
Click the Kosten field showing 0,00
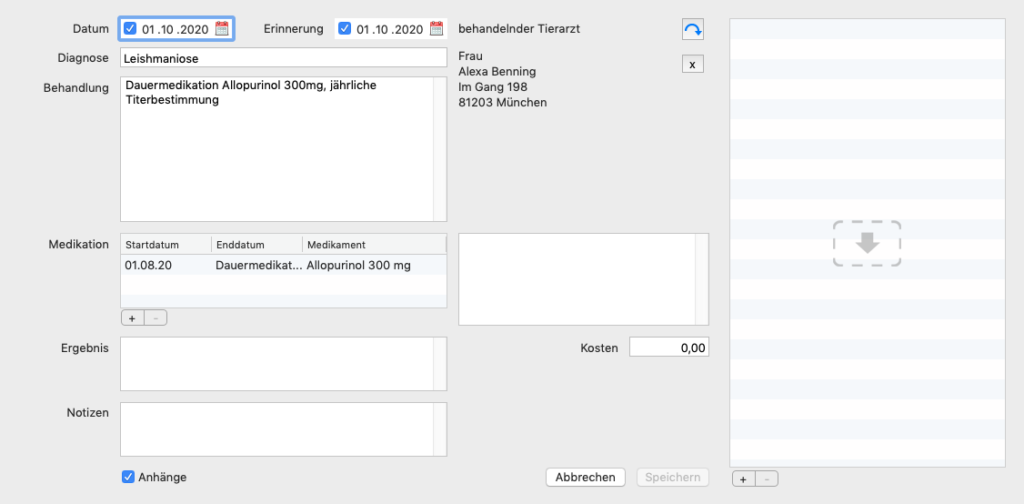click(669, 348)
